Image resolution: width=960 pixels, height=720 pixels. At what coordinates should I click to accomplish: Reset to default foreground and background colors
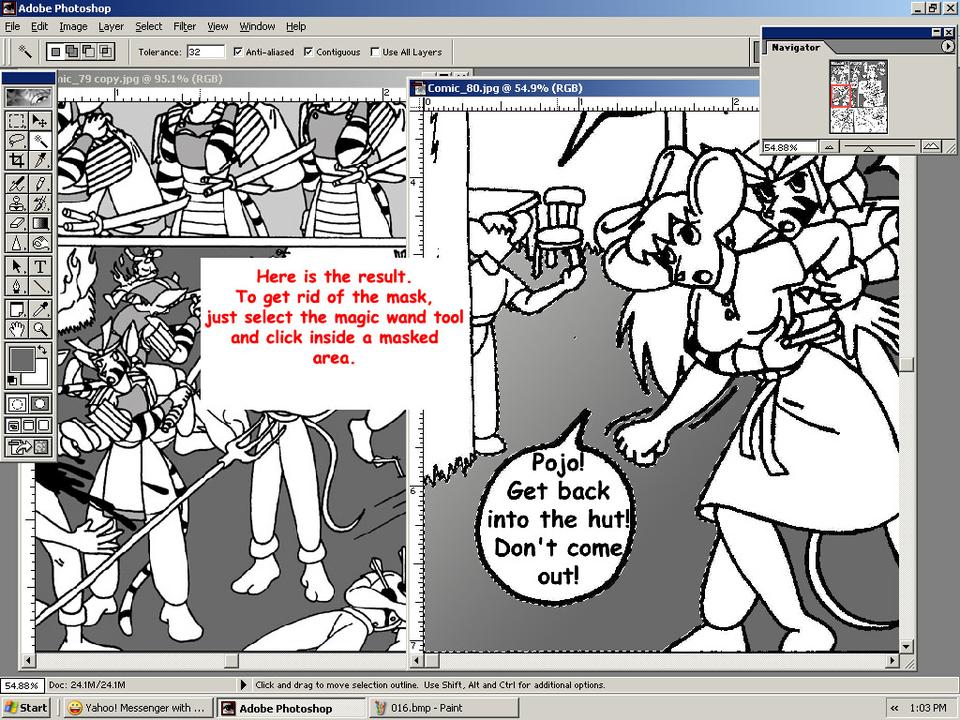[12, 381]
